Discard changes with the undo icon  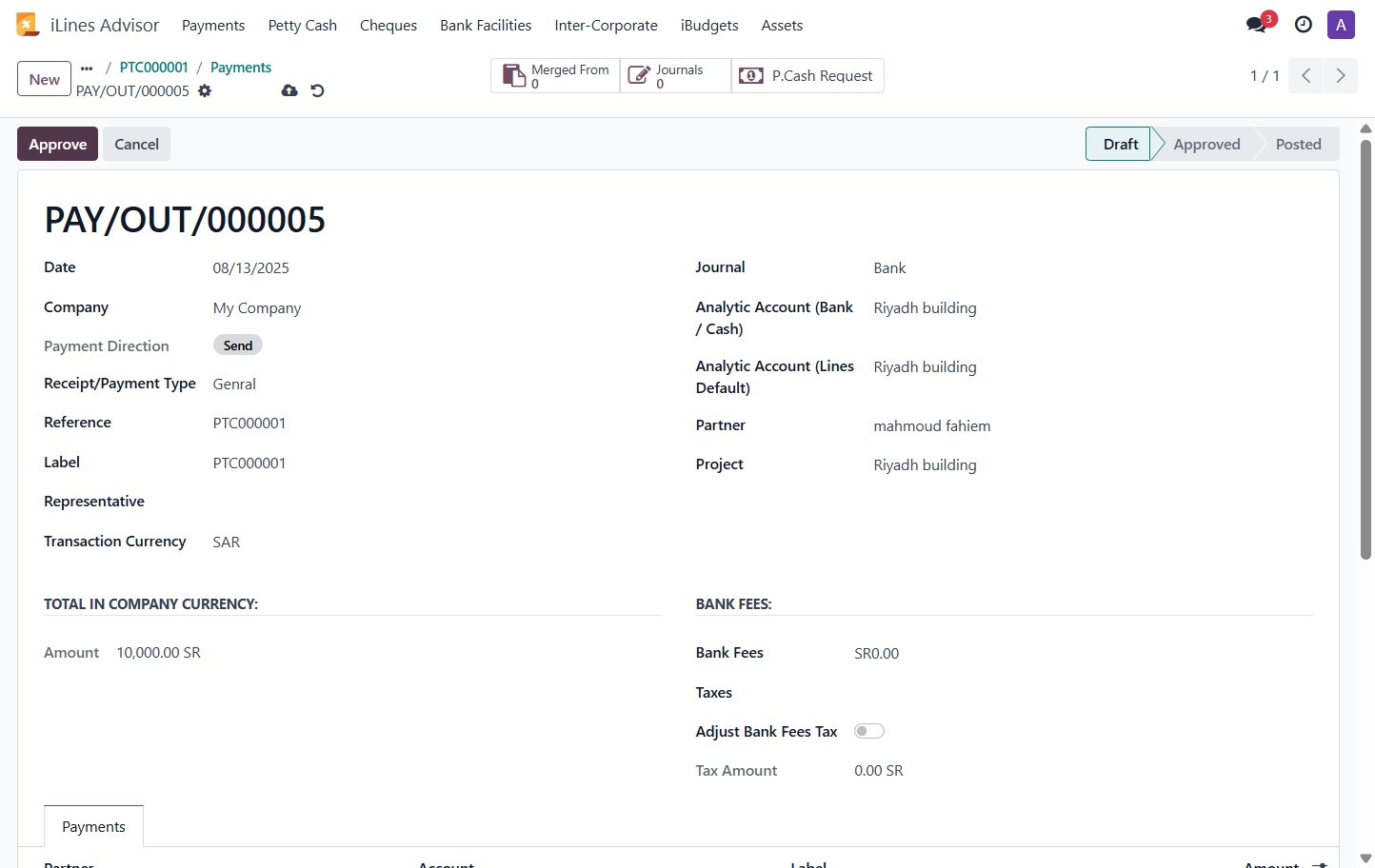click(318, 91)
